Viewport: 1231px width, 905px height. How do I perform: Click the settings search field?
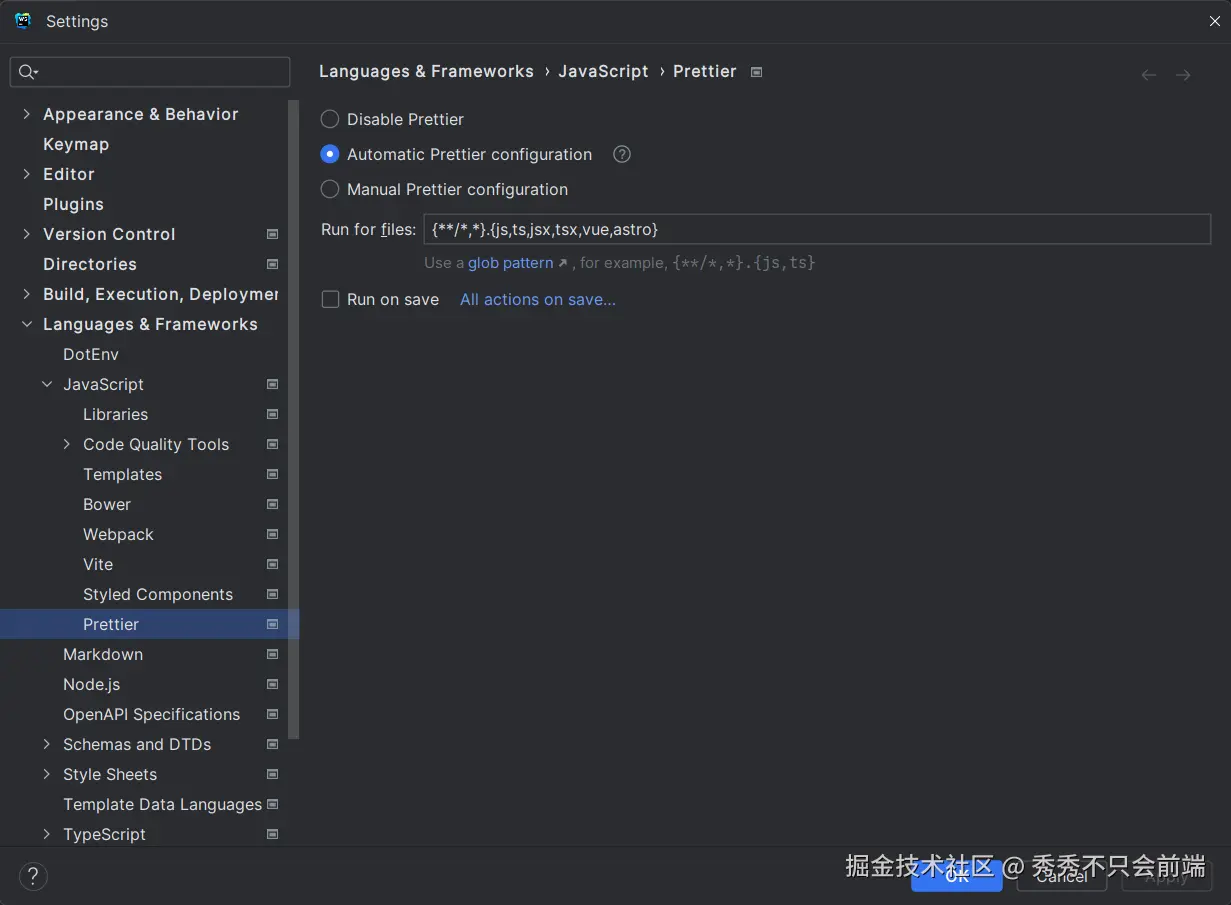[150, 71]
